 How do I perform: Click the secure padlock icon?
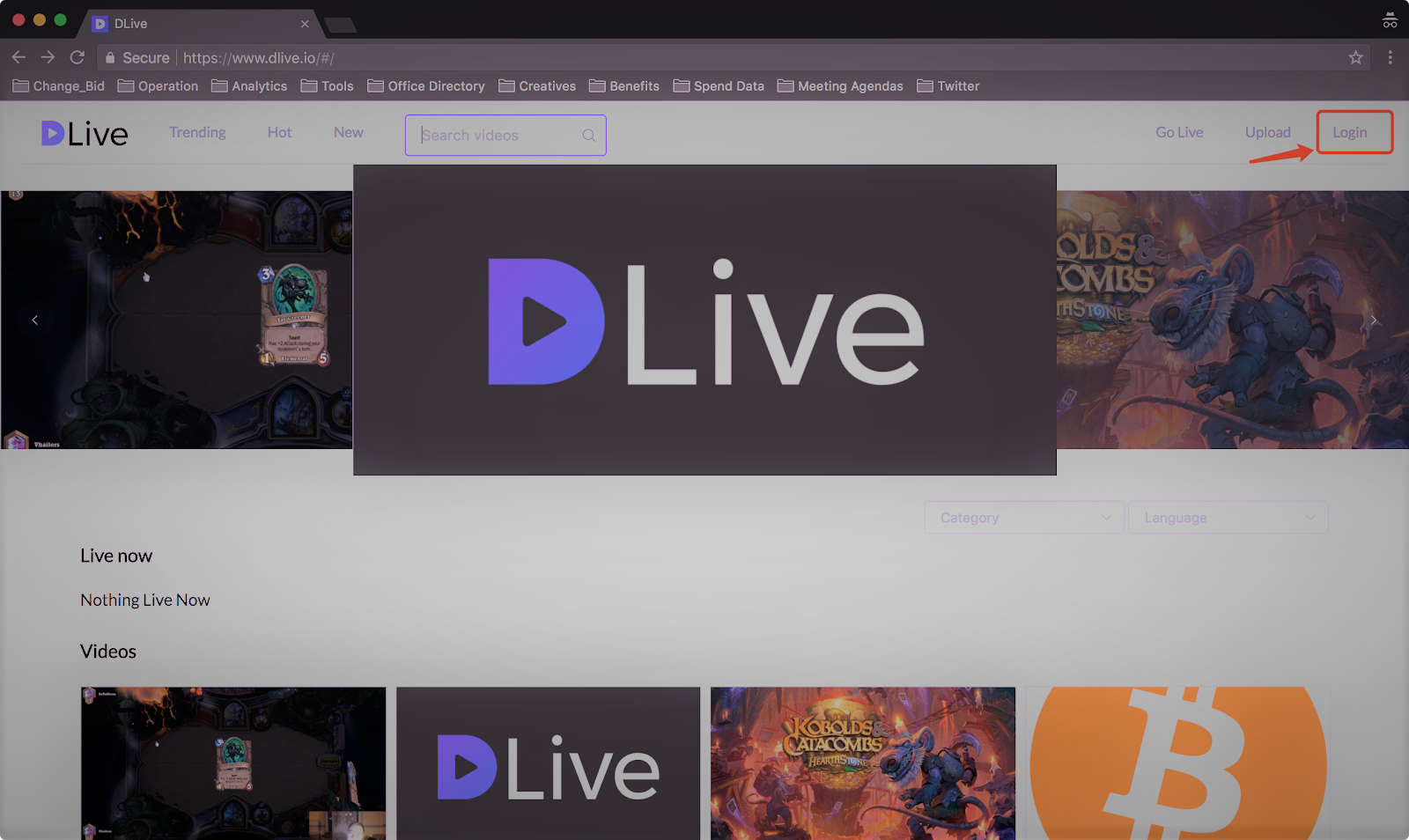pyautogui.click(x=110, y=57)
